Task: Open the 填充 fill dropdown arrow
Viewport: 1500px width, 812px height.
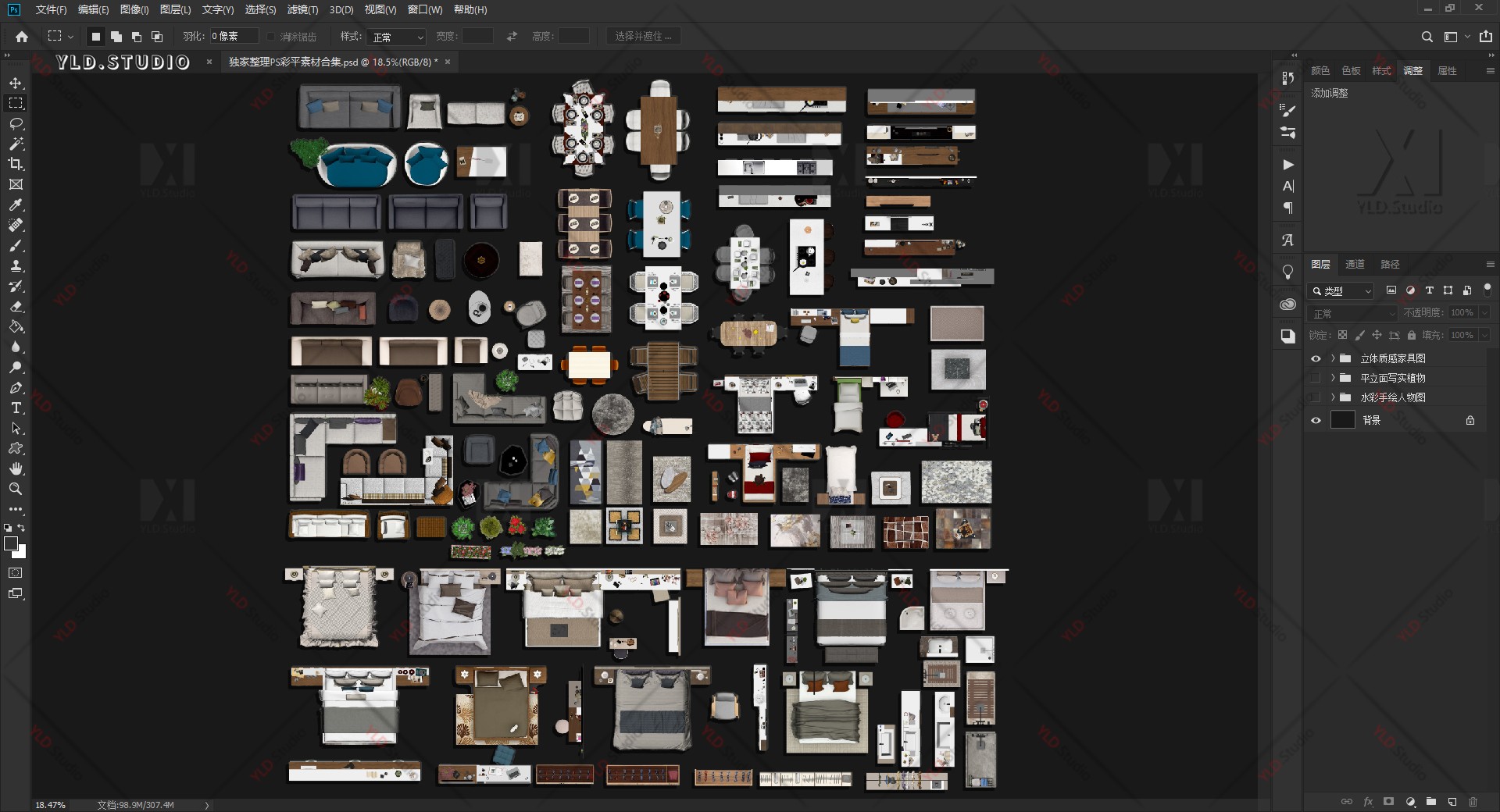Action: click(x=1484, y=335)
